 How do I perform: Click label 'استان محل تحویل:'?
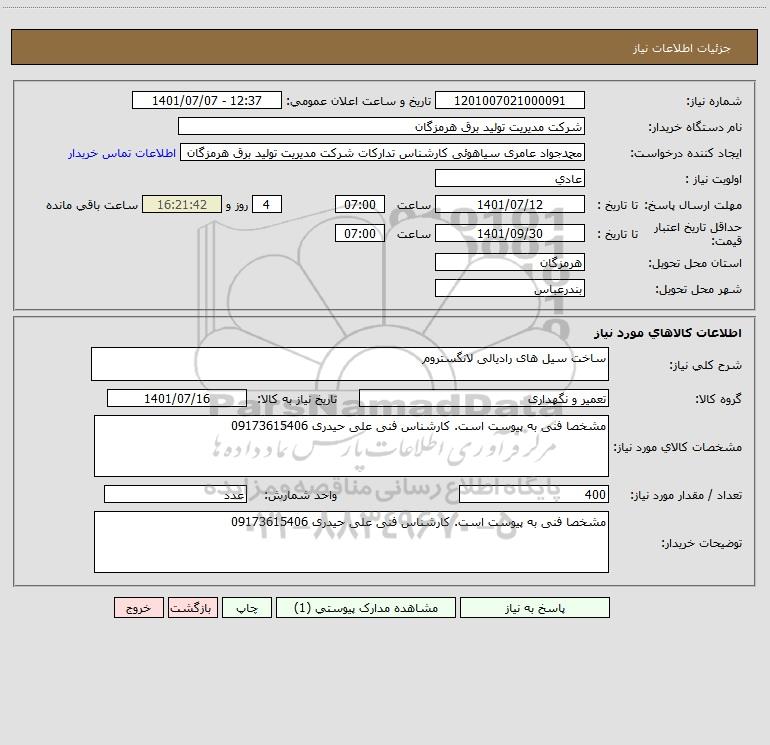pyautogui.click(x=695, y=264)
